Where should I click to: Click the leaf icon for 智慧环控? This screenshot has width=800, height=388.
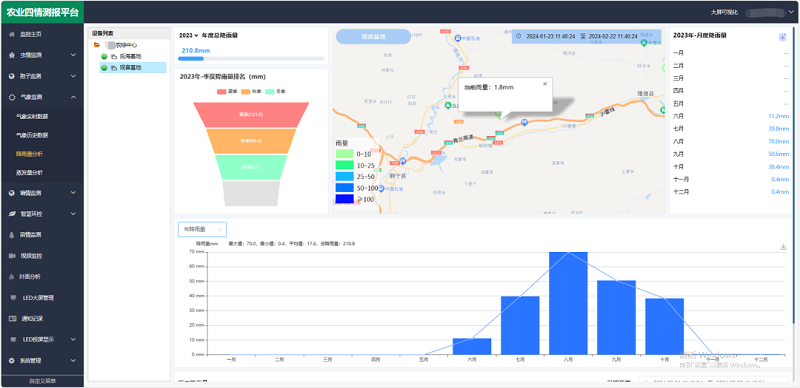pyautogui.click(x=12, y=214)
